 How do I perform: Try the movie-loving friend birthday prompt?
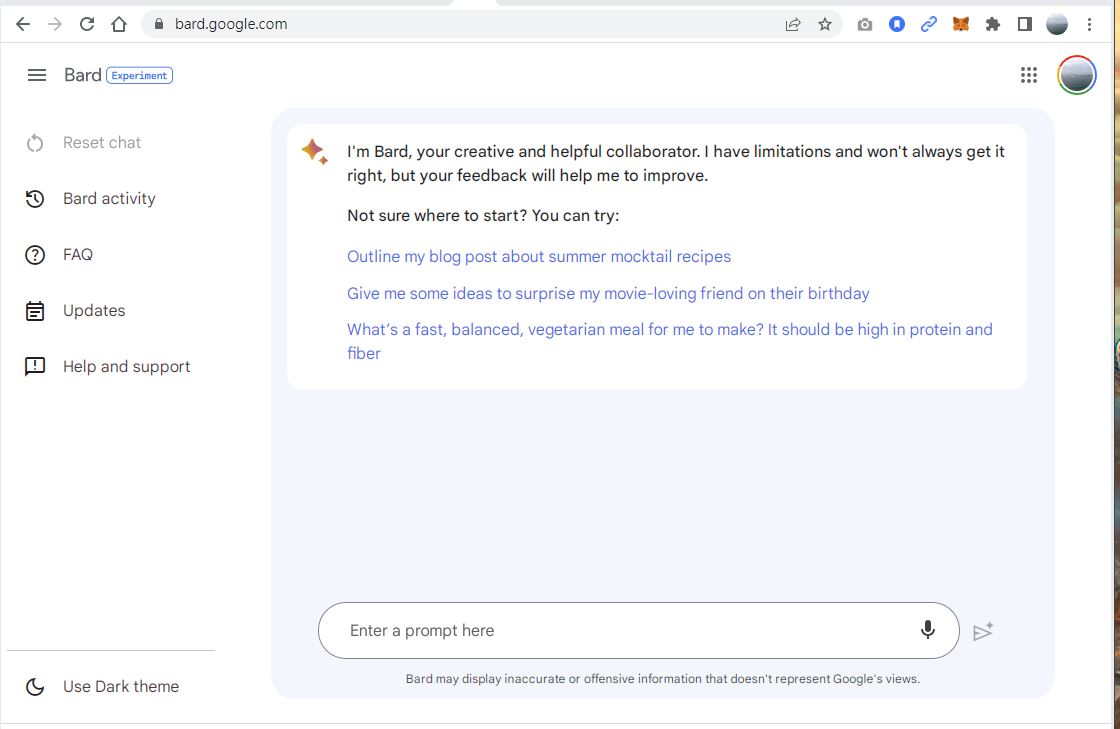click(608, 293)
